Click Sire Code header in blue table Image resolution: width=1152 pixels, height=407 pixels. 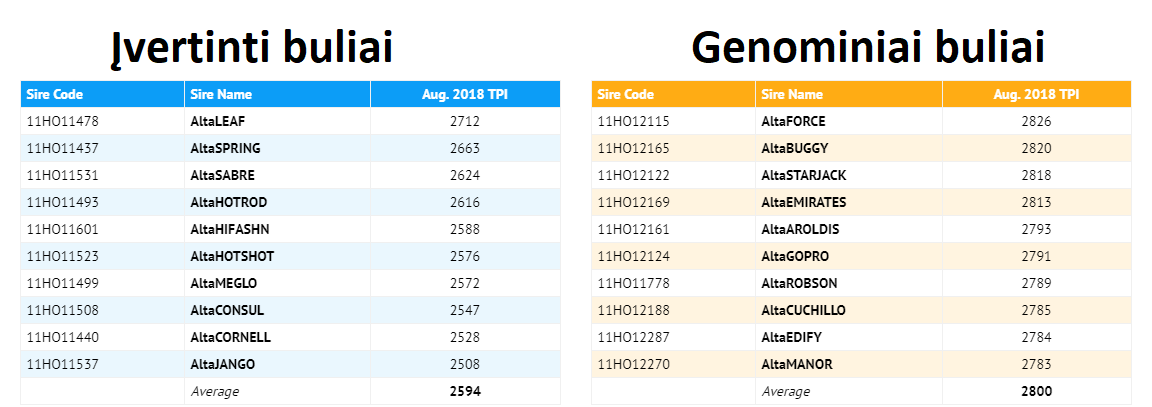(x=54, y=95)
